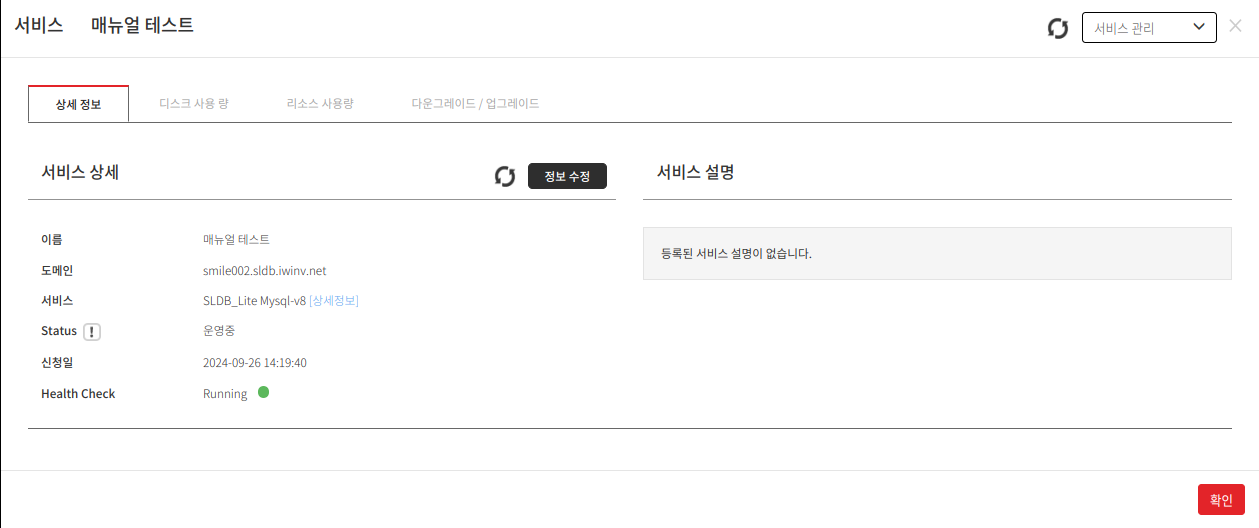Screen dimensions: 1259x528
Task: Open the 다운그레이드 / 업그레이드 tab
Action: coord(475,103)
